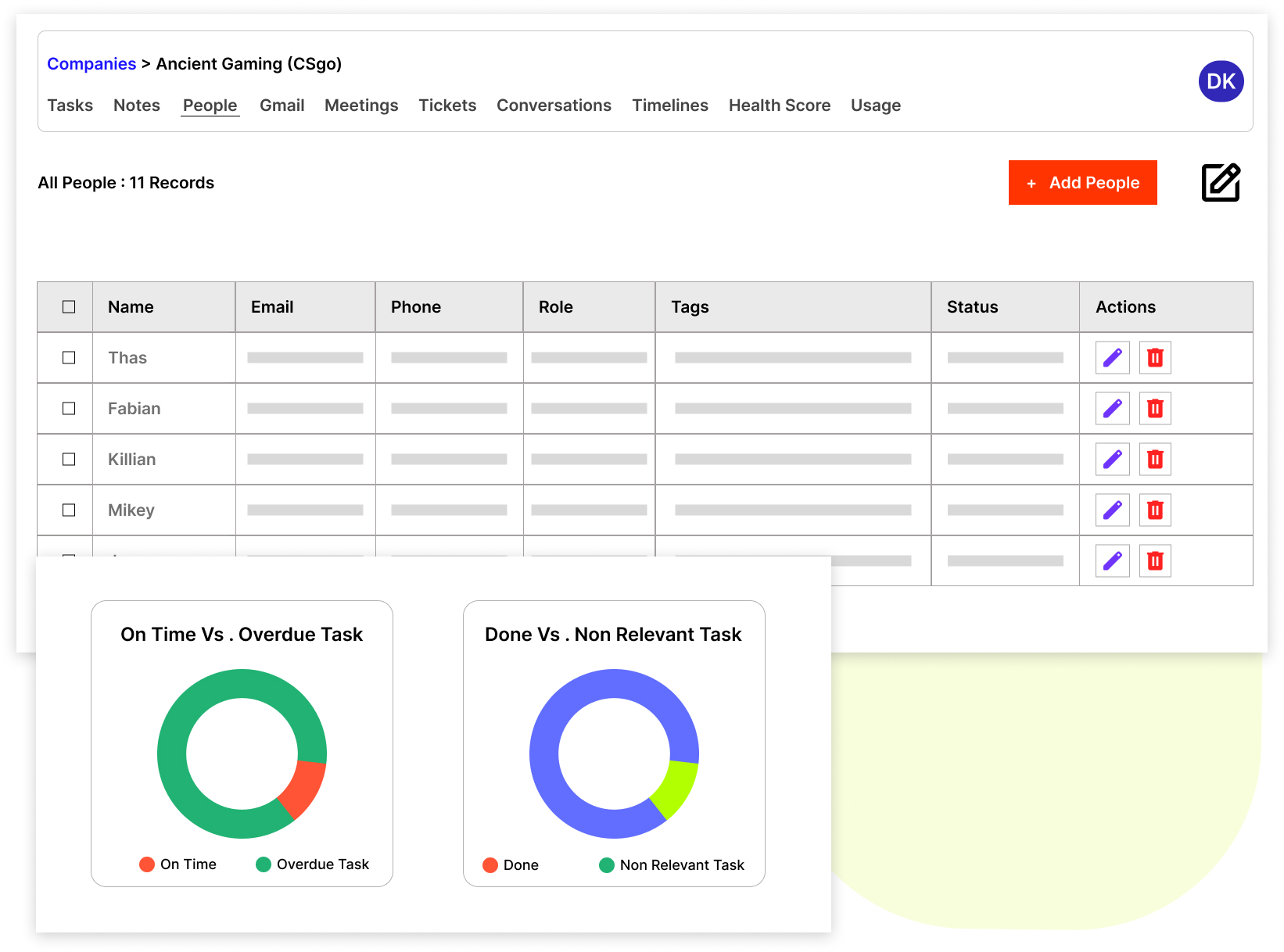Switch to the Tickets tab

click(x=447, y=106)
